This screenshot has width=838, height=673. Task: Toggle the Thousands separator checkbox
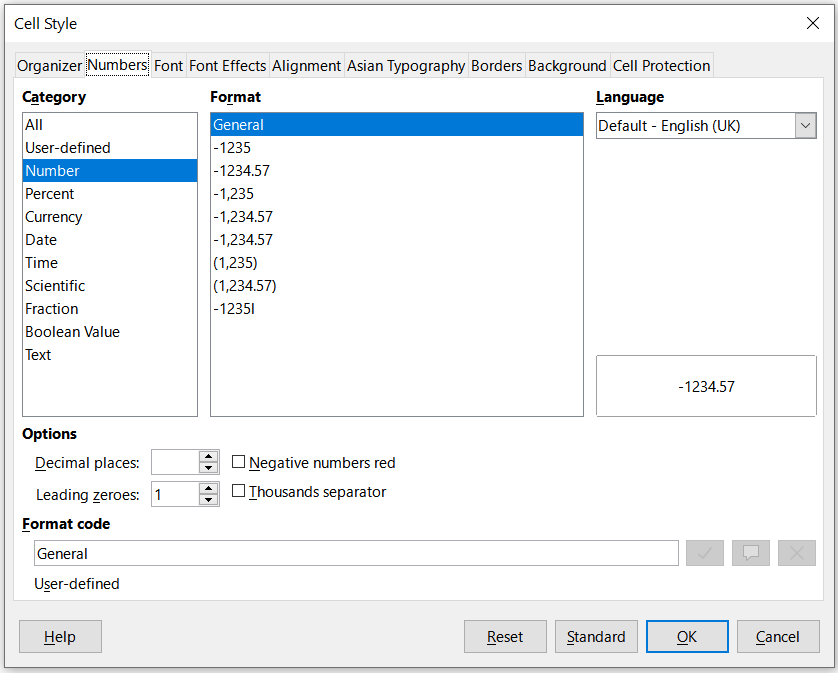238,491
